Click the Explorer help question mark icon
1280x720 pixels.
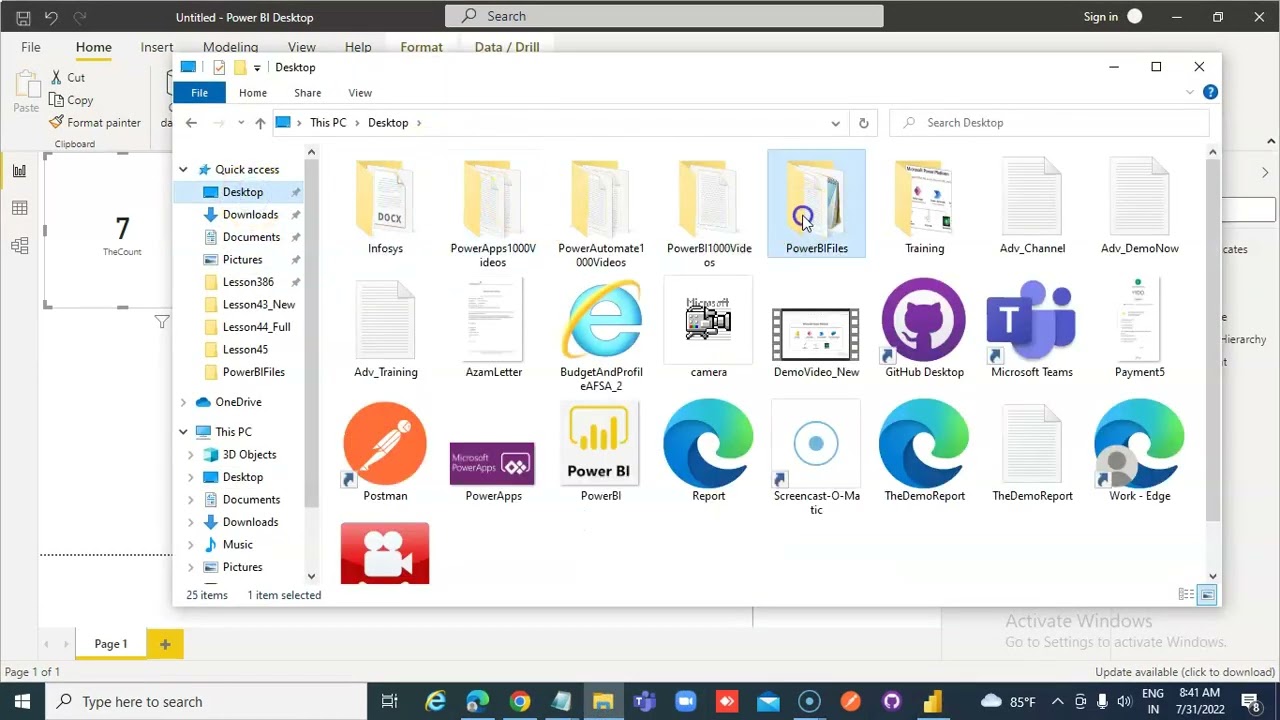pos(1210,92)
